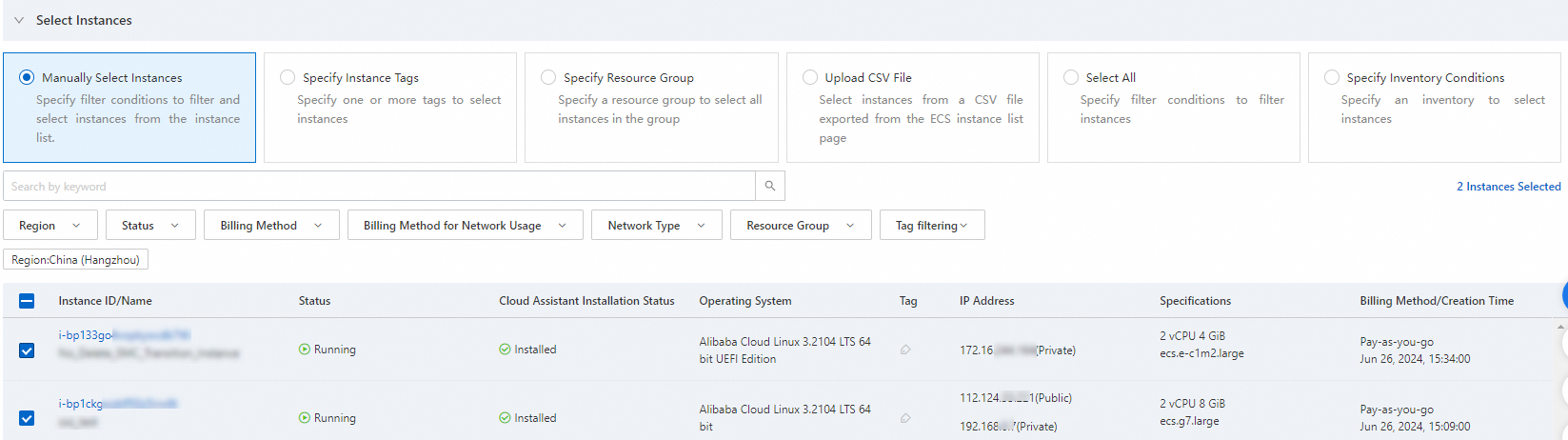This screenshot has height=440, width=1568.
Task: Select Specify Instance Tags radio option
Action: pyautogui.click(x=288, y=77)
